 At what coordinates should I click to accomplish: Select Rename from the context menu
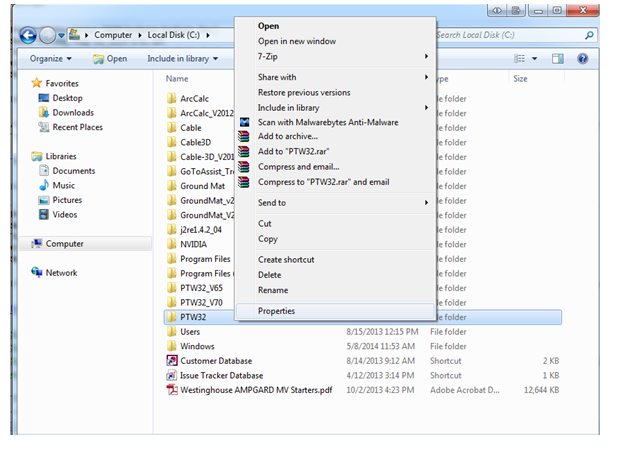click(x=272, y=290)
